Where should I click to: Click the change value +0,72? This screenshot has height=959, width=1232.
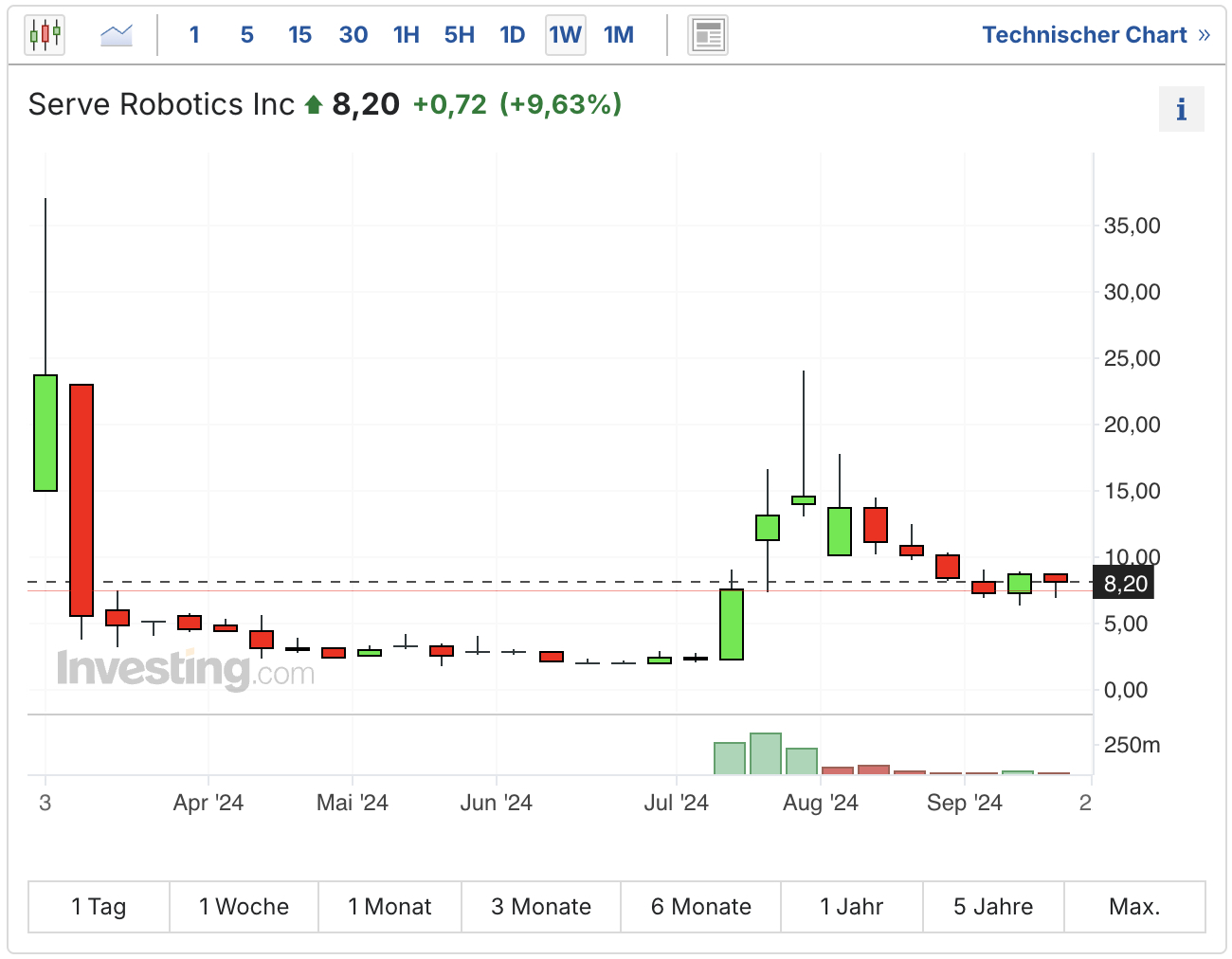coord(450,104)
